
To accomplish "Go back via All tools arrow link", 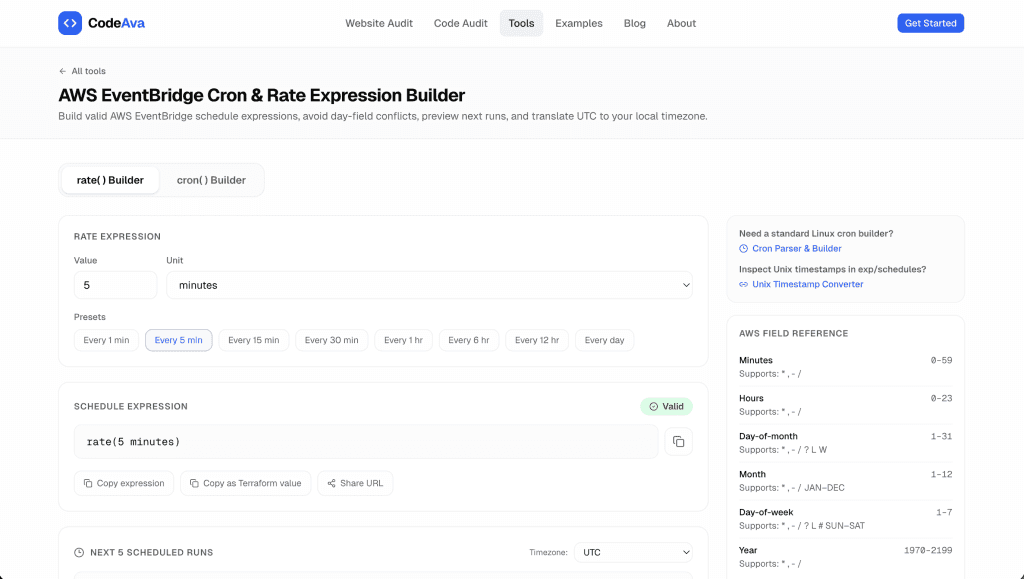I will 82,71.
